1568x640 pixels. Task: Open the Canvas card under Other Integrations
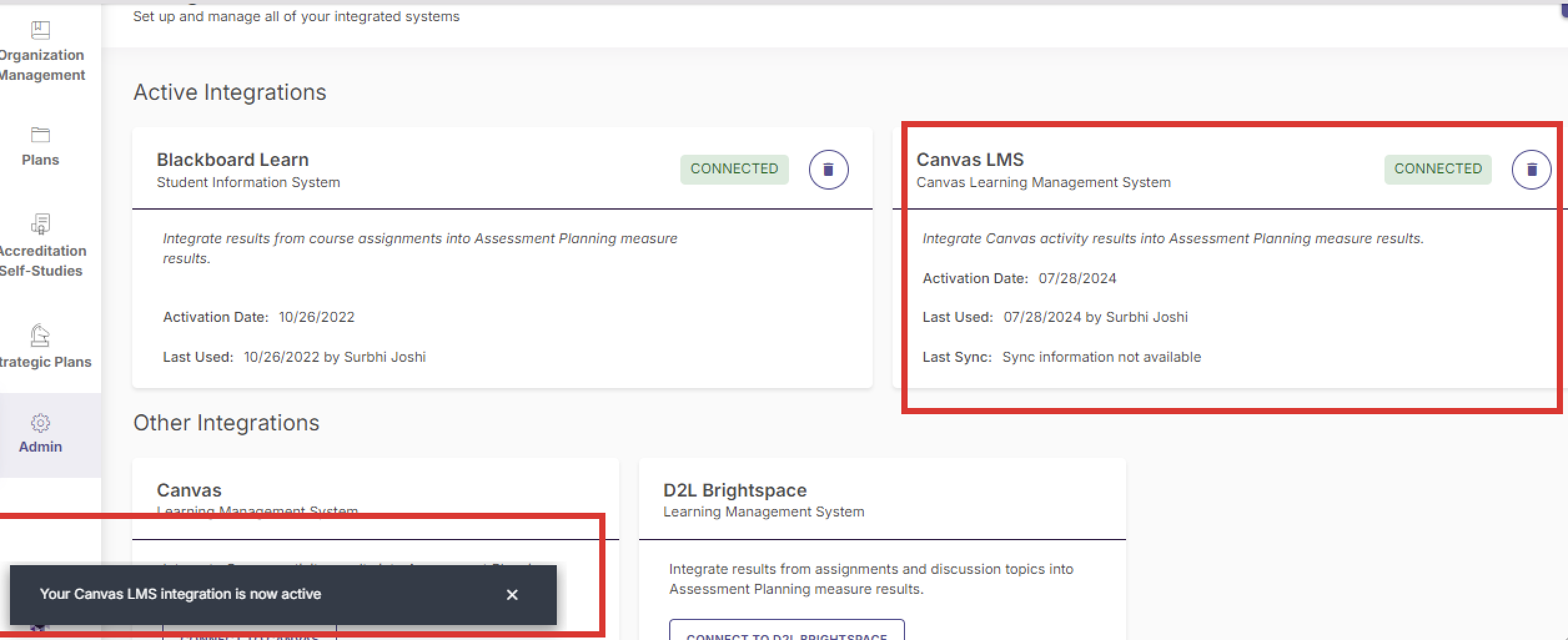point(189,490)
